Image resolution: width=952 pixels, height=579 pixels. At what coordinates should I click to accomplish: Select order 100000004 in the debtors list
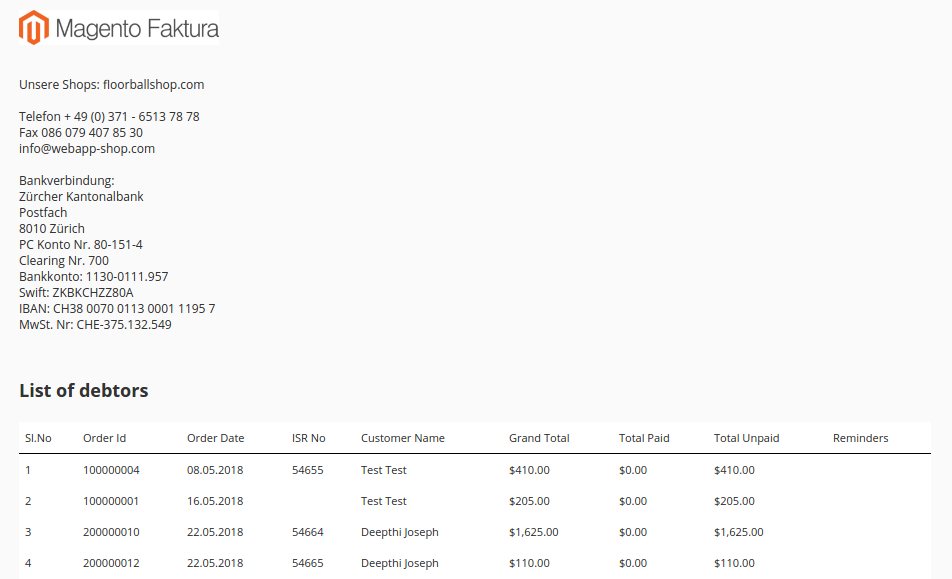click(x=111, y=470)
